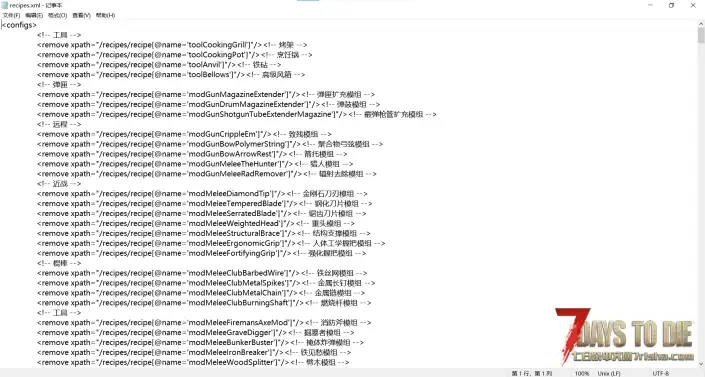The width and height of the screenshot is (705, 377).
Task: Close the recipes.xml Notepad window
Action: tap(693, 5)
